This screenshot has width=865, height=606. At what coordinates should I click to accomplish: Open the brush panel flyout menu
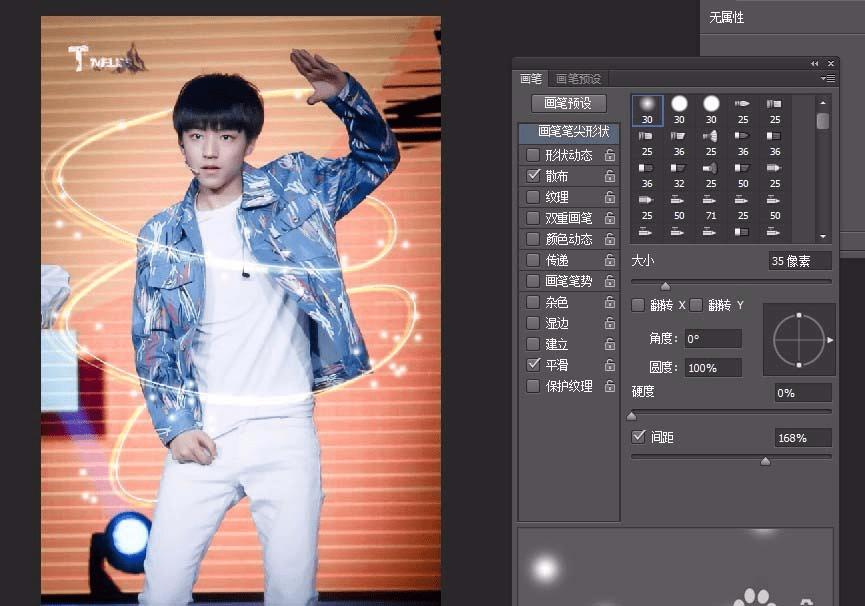pos(827,79)
